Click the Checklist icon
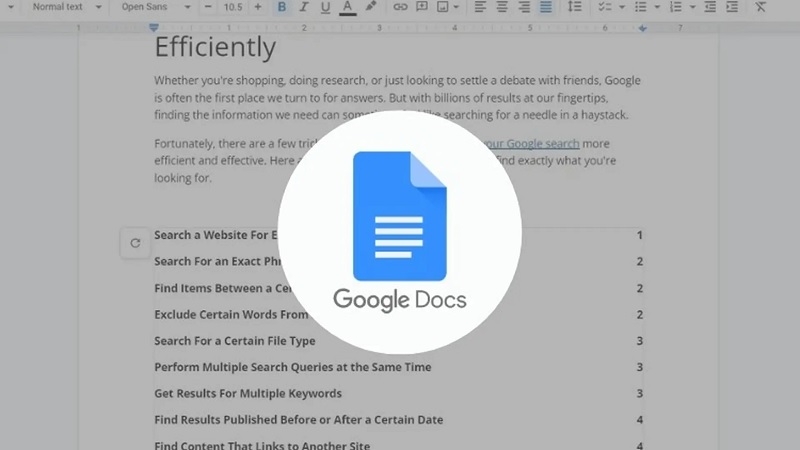Screen dimensions: 800x450 (605, 7)
